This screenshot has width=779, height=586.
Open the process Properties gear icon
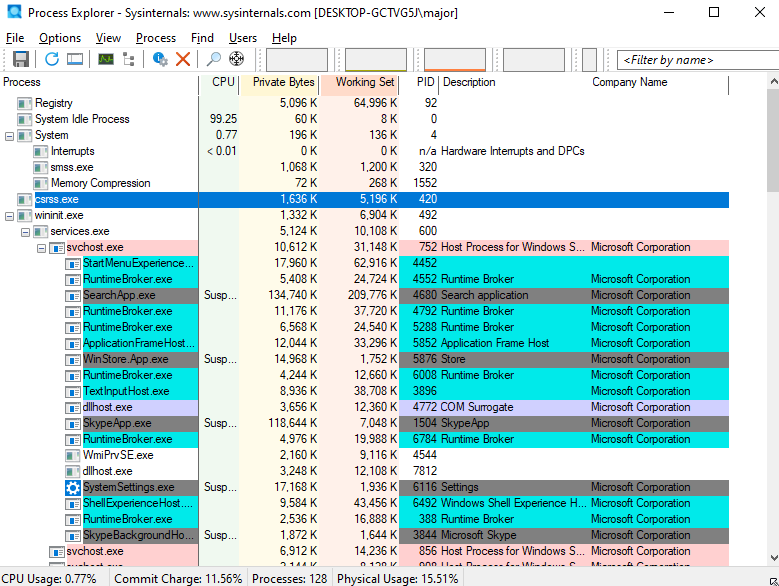click(x=160, y=60)
